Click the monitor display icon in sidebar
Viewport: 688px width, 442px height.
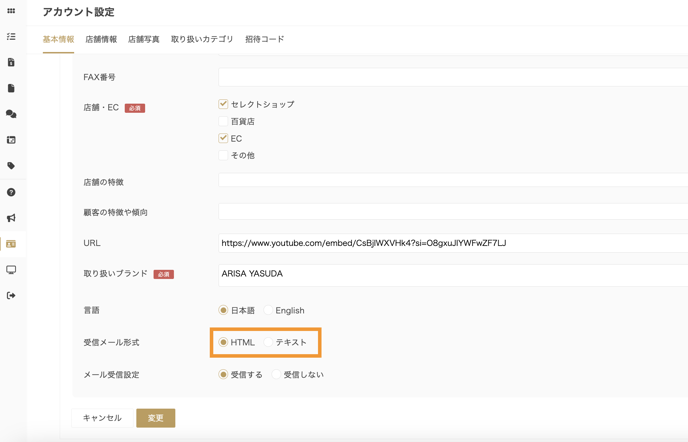[x=11, y=270]
